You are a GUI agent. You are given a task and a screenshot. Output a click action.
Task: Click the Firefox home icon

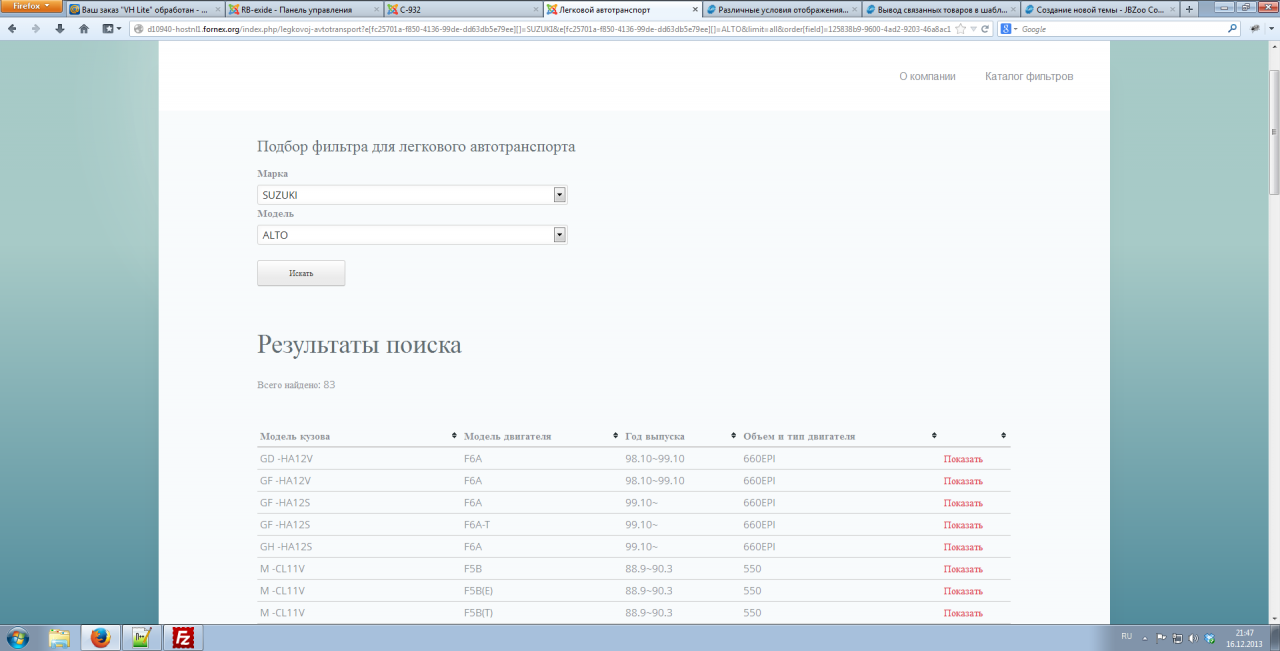click(84, 29)
